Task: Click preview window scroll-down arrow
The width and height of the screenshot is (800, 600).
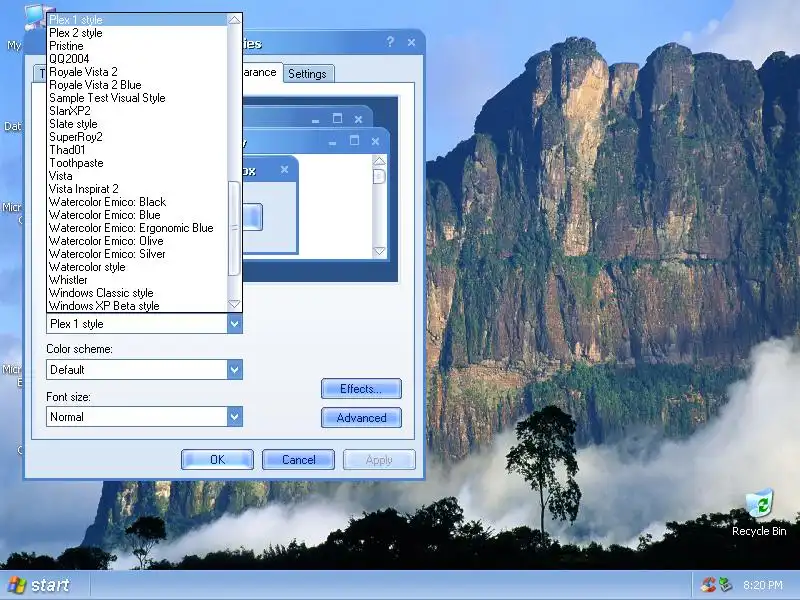Action: tap(379, 251)
